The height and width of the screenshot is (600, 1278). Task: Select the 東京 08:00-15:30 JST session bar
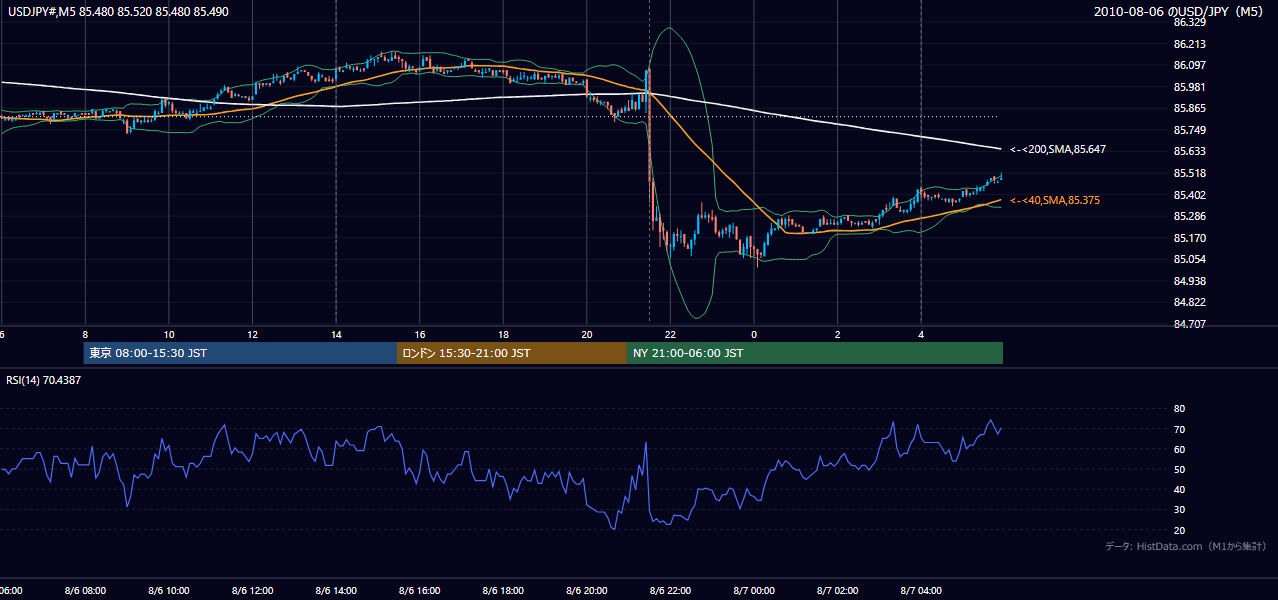(240, 353)
